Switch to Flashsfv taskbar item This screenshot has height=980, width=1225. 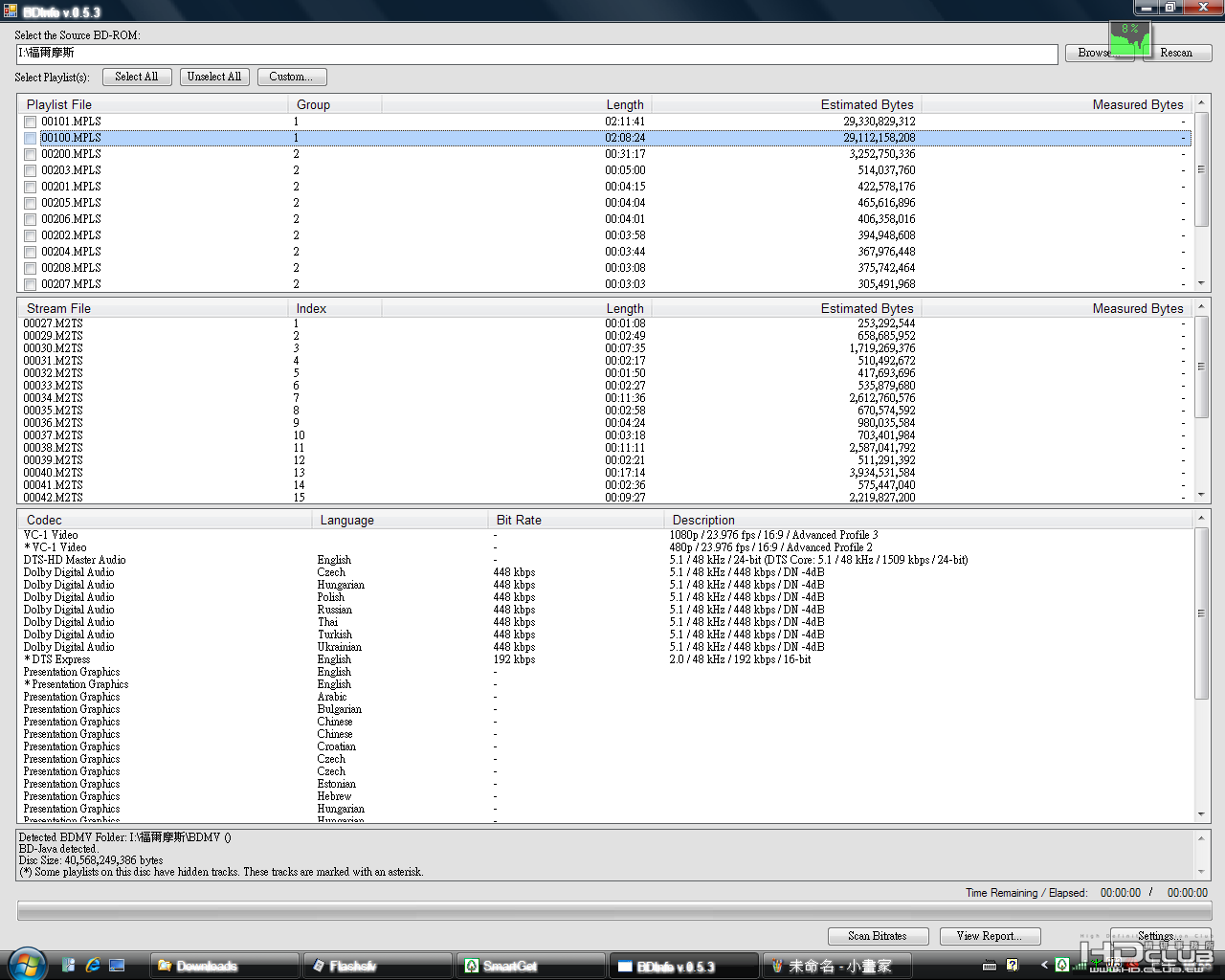[x=377, y=966]
